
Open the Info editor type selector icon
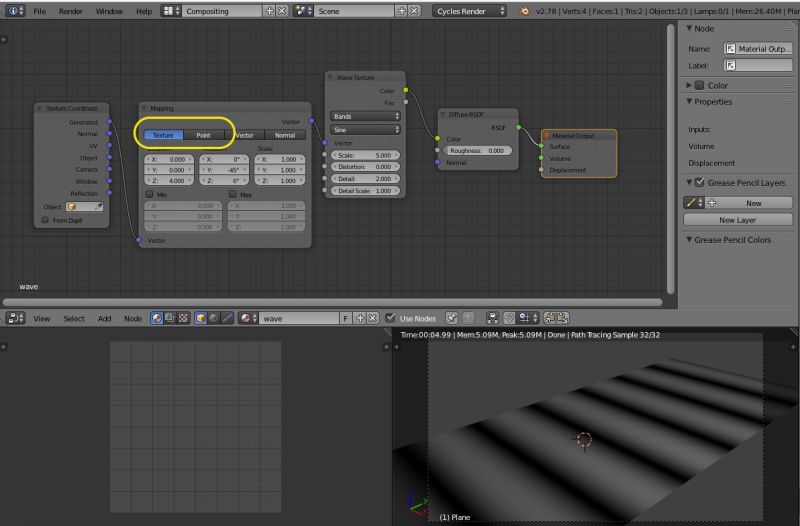tap(15, 11)
